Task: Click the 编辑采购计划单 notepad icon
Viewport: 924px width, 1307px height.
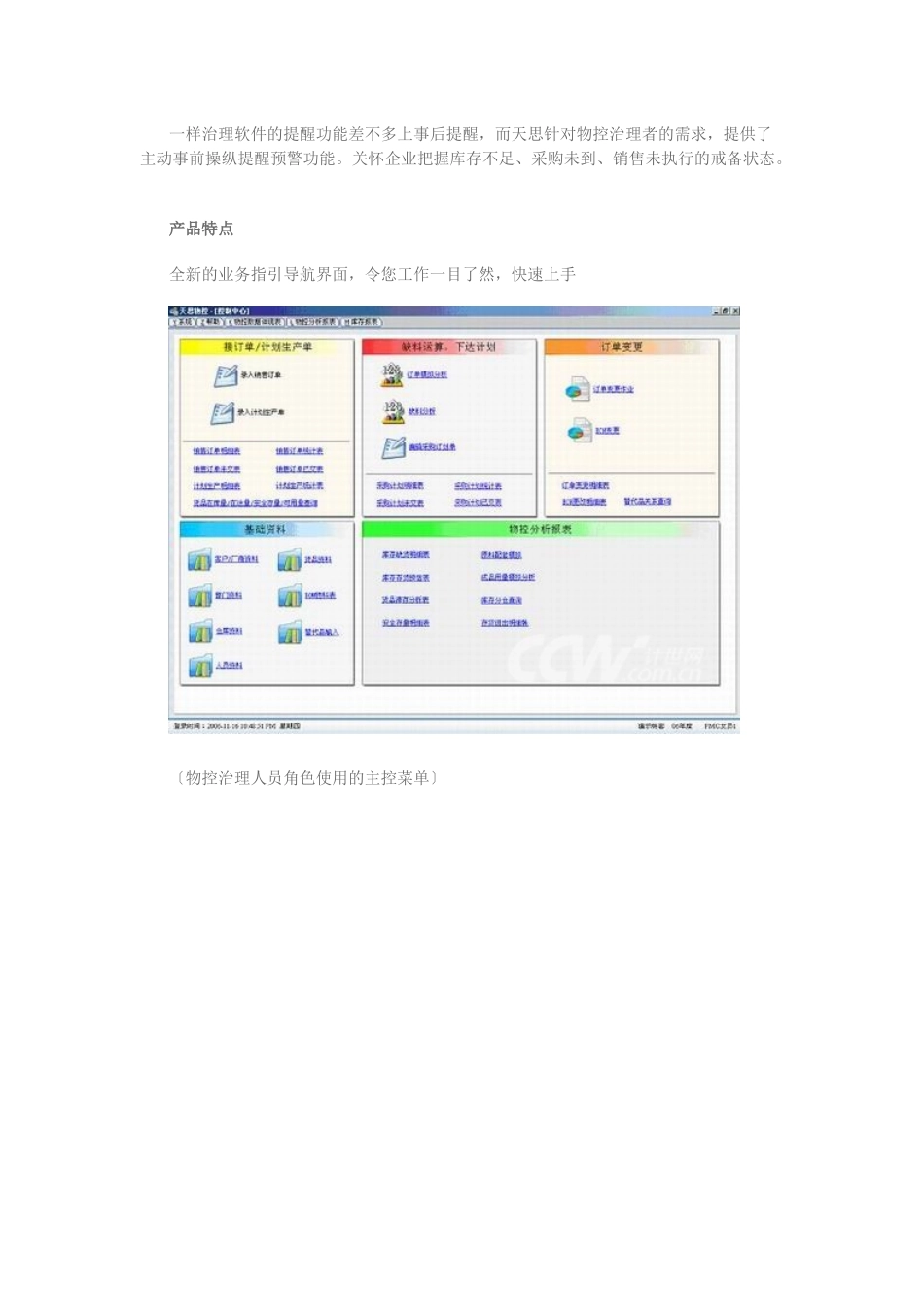Action: click(393, 447)
